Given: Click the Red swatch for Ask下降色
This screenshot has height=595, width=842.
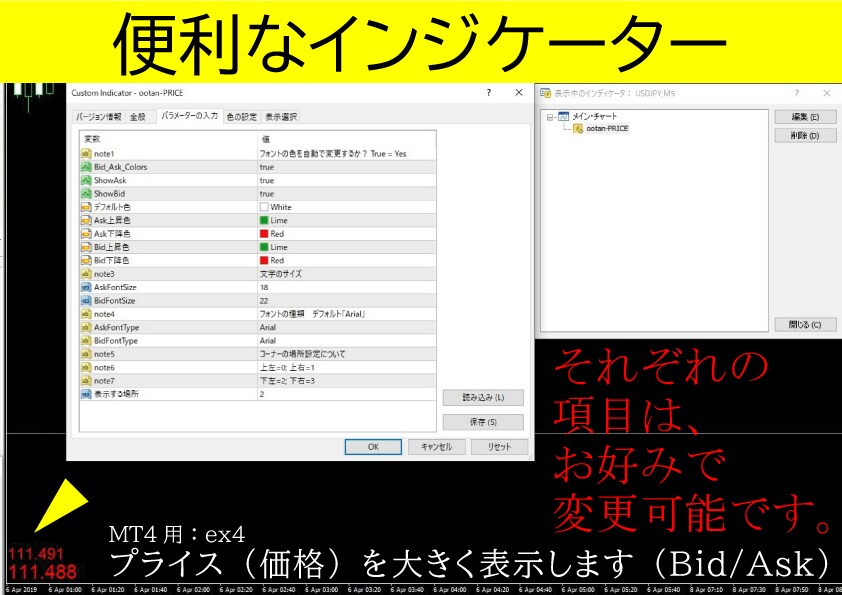Looking at the screenshot, I should tap(264, 234).
